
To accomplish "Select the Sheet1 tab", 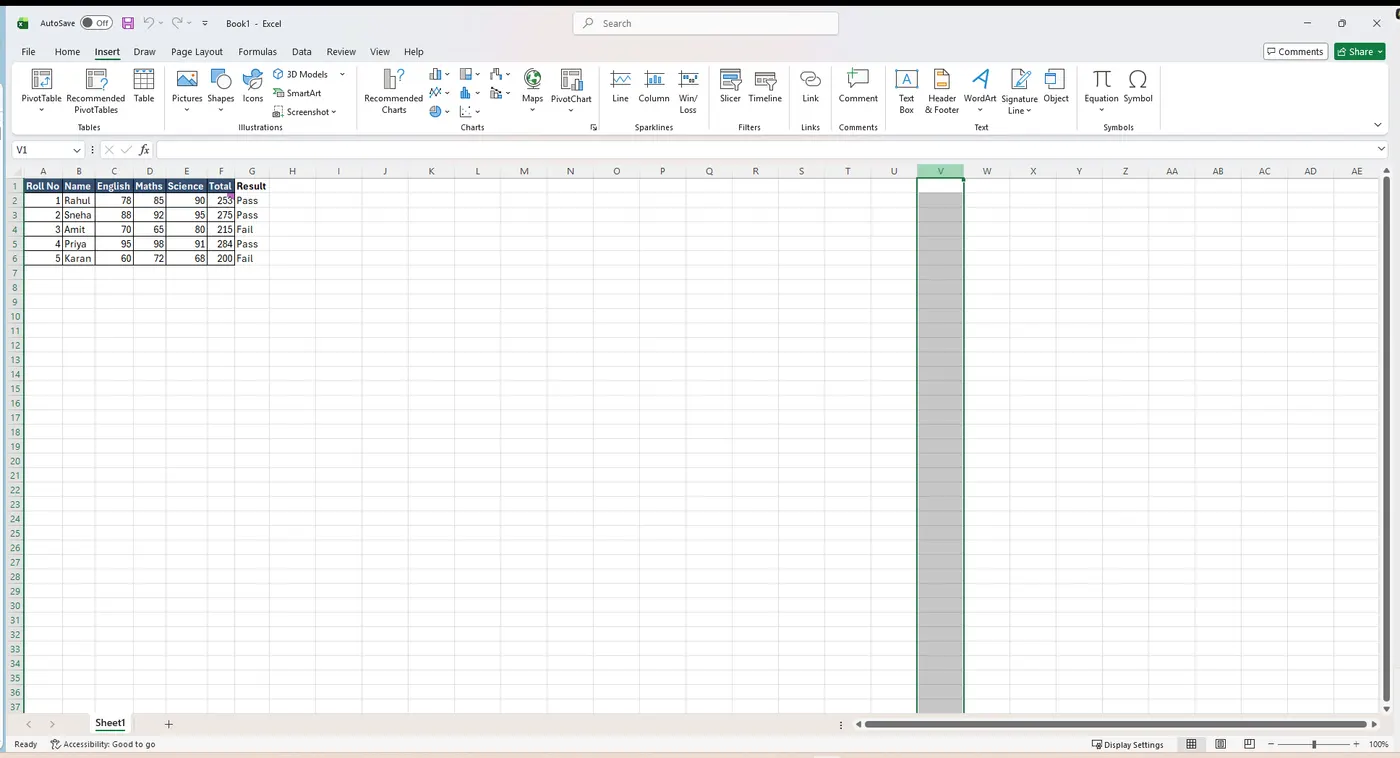I will (110, 723).
